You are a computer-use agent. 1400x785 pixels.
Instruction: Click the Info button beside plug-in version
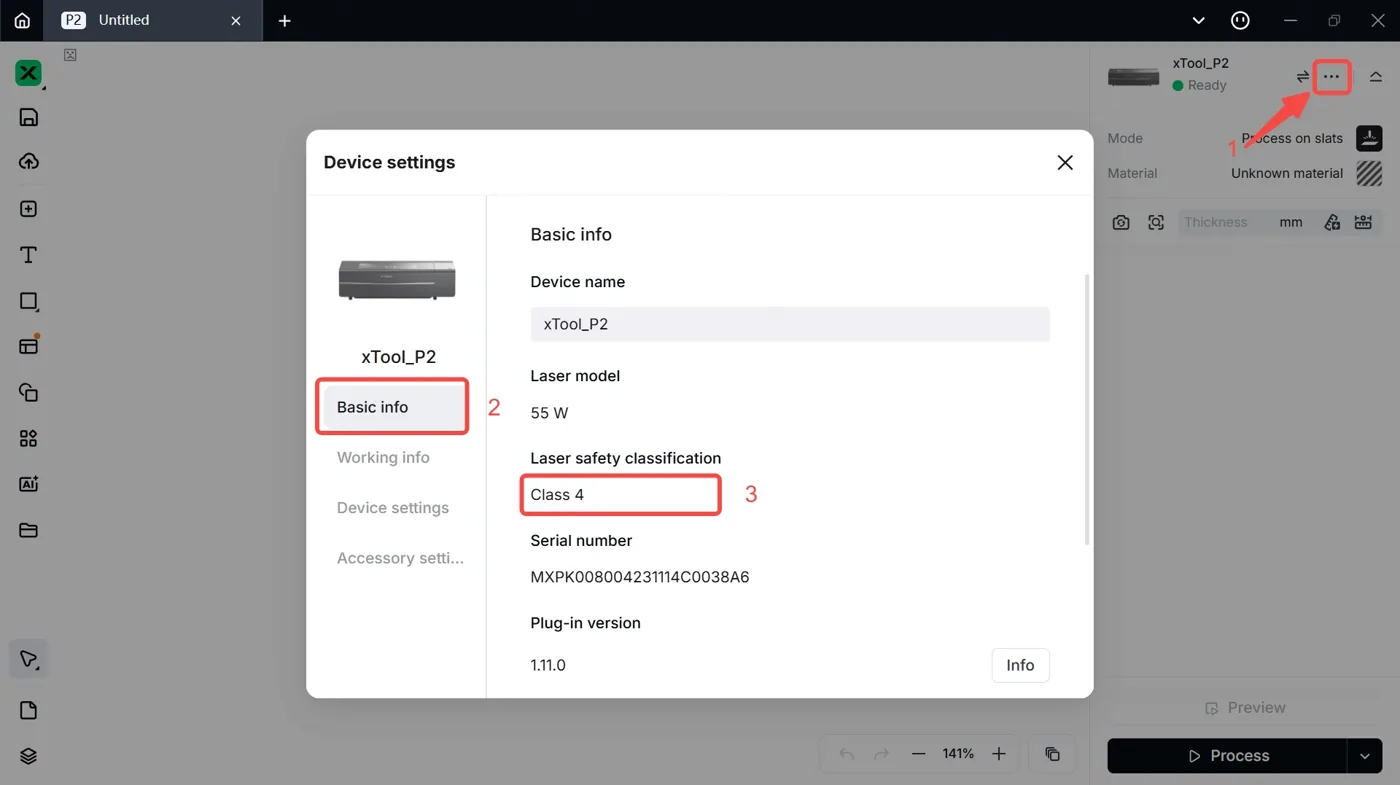coord(1020,665)
